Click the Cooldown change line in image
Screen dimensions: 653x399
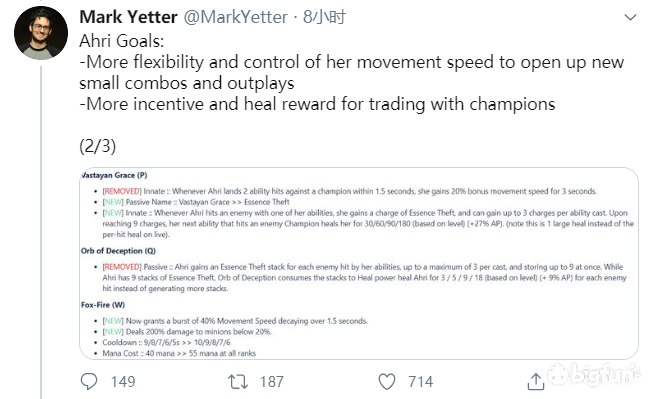point(167,342)
